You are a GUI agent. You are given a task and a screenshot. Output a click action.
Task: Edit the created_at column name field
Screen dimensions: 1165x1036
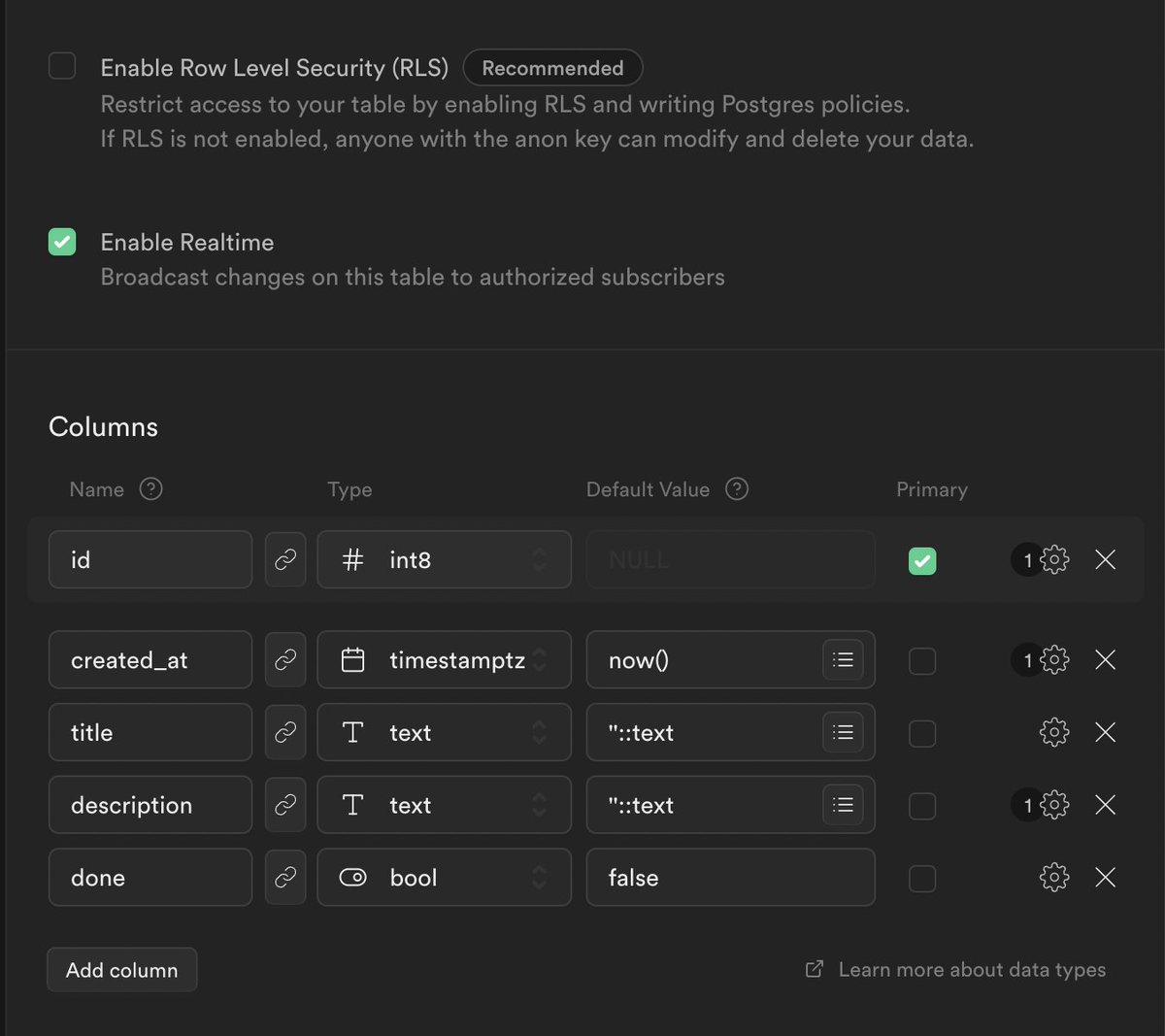[x=150, y=660]
